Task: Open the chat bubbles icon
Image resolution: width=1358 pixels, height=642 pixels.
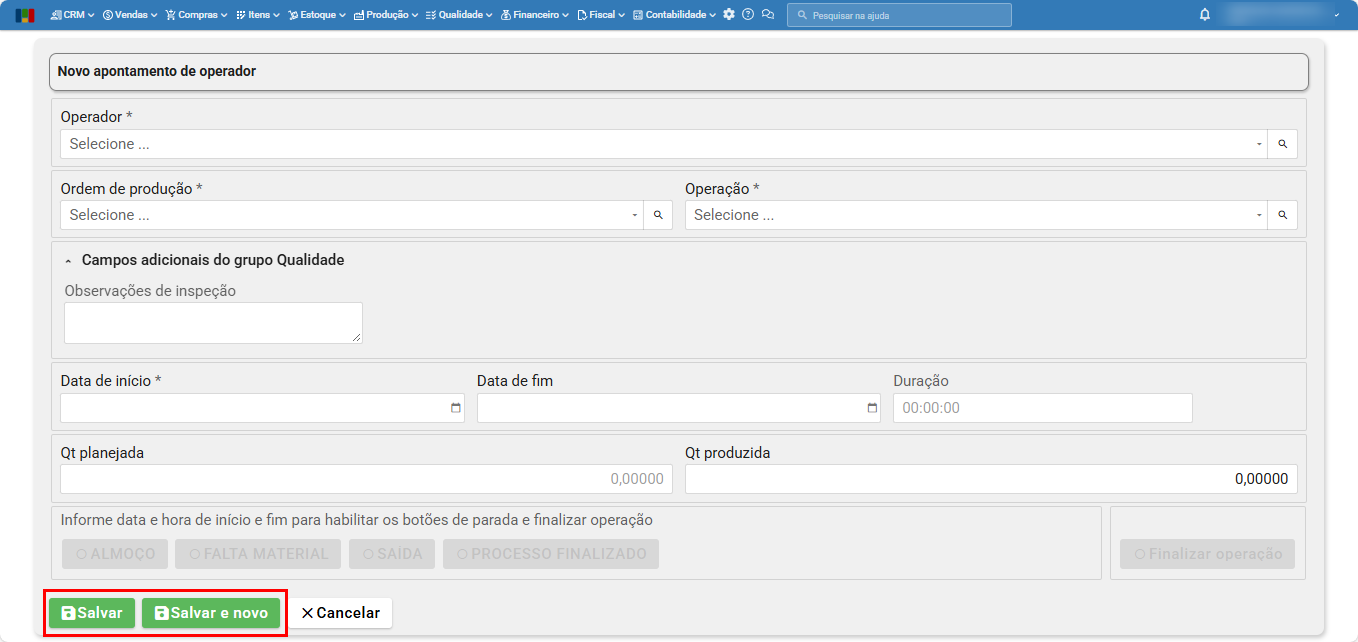Action: 768,15
